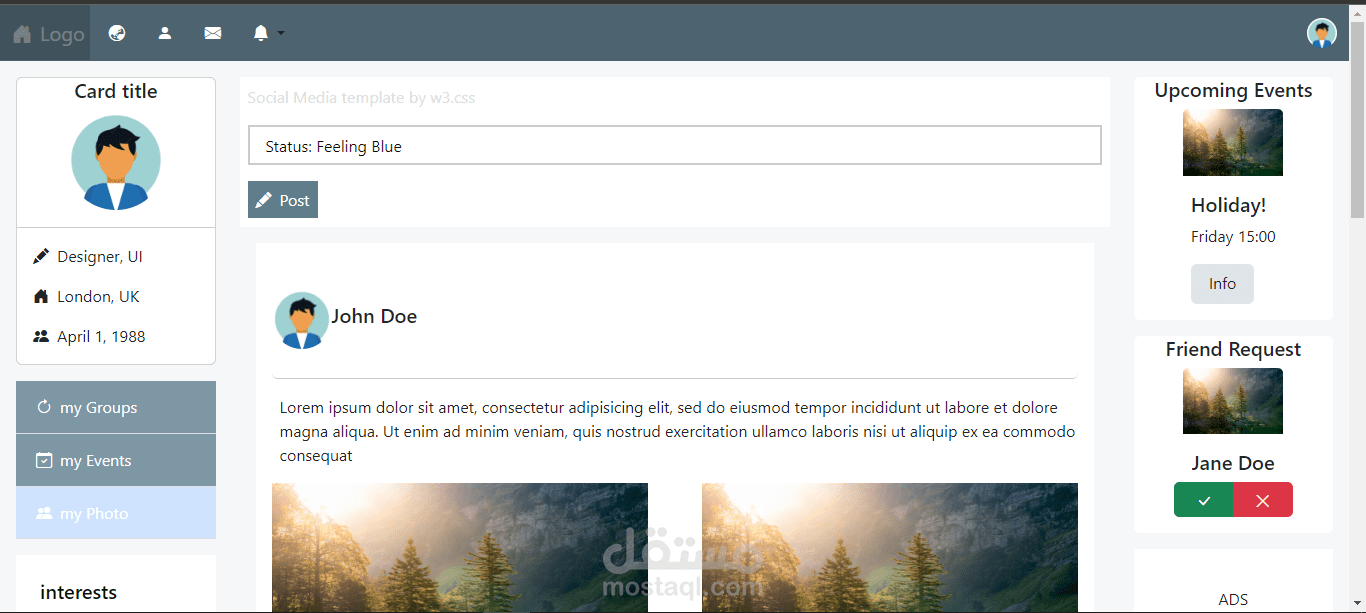
Task: Open the right forest photo in post
Action: (890, 548)
